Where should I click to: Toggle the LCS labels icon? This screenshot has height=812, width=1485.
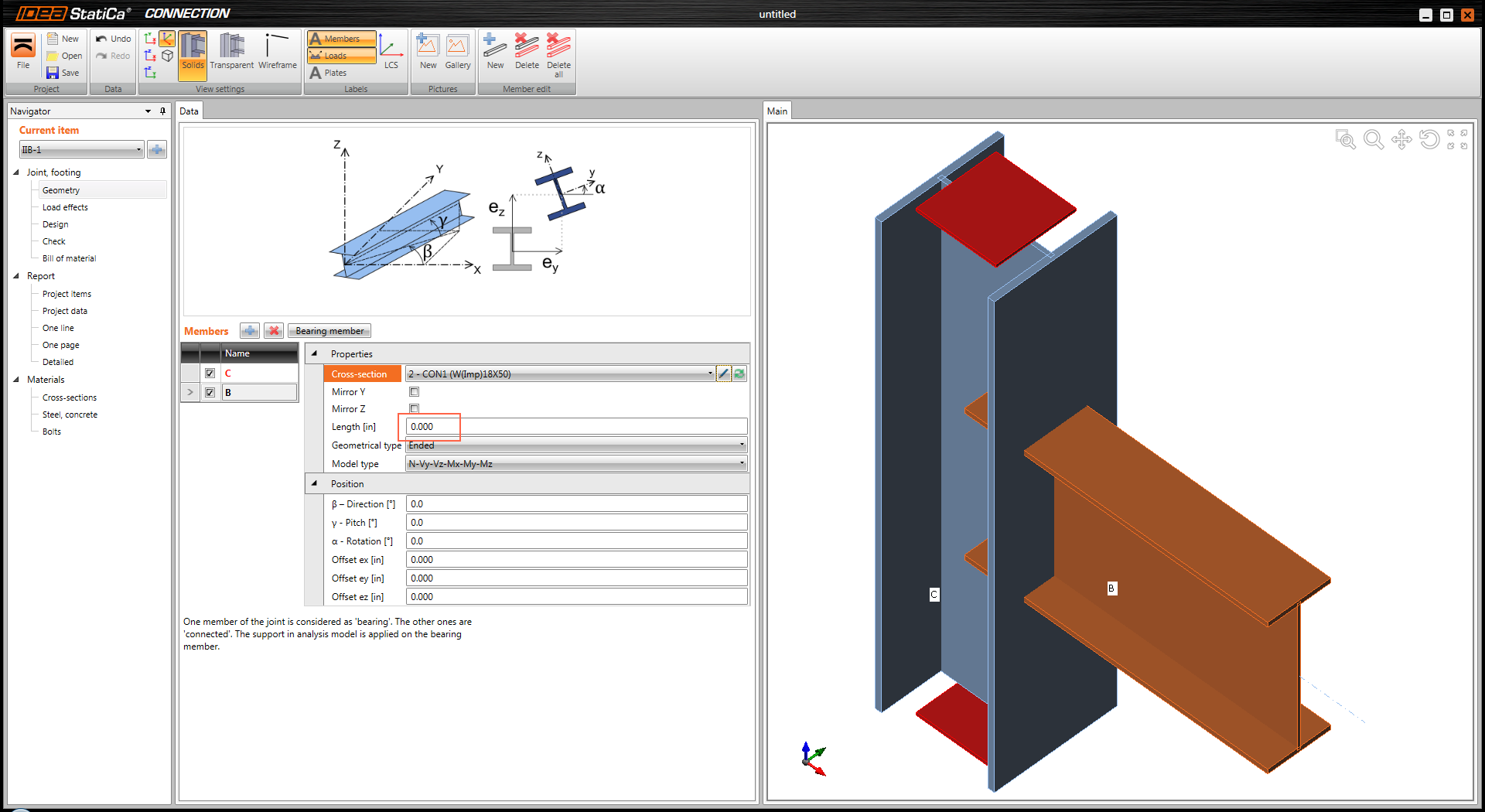(391, 51)
